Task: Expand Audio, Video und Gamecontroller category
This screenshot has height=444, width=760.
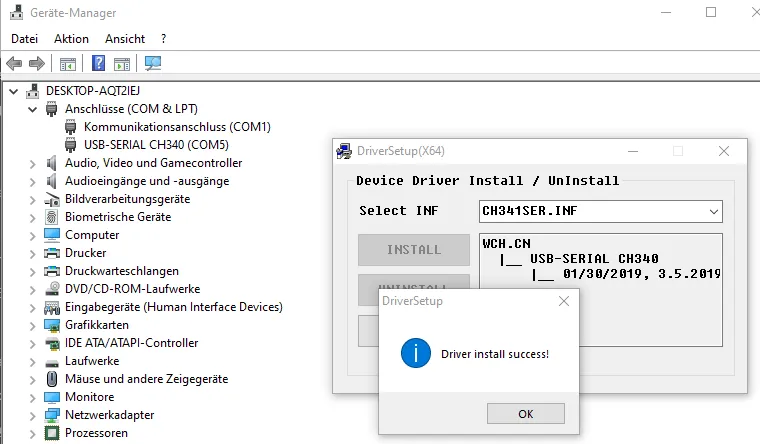Action: click(32, 163)
